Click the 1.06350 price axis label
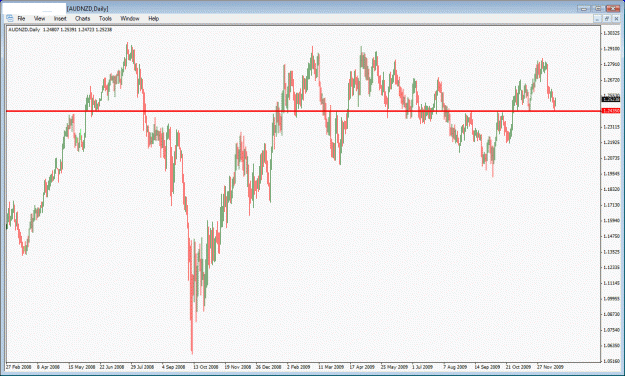The height and width of the screenshot is (376, 625). tap(611, 346)
